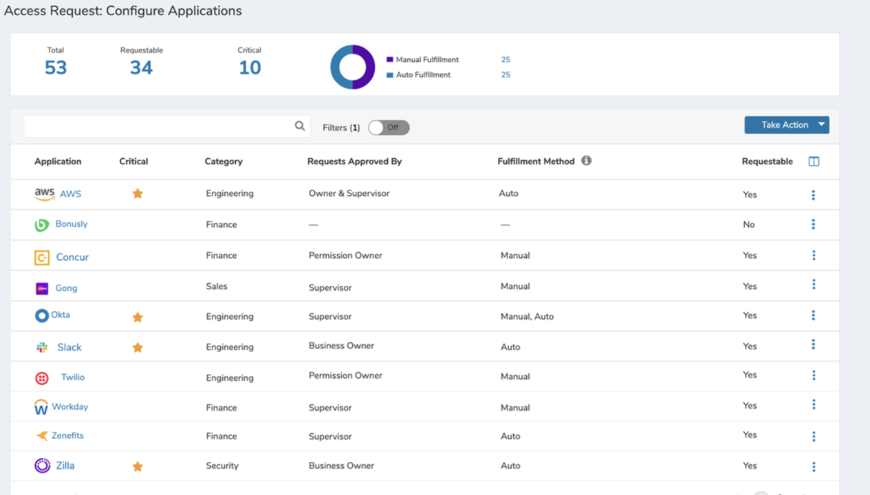Expand the Take Action dropdown arrow

tap(821, 125)
